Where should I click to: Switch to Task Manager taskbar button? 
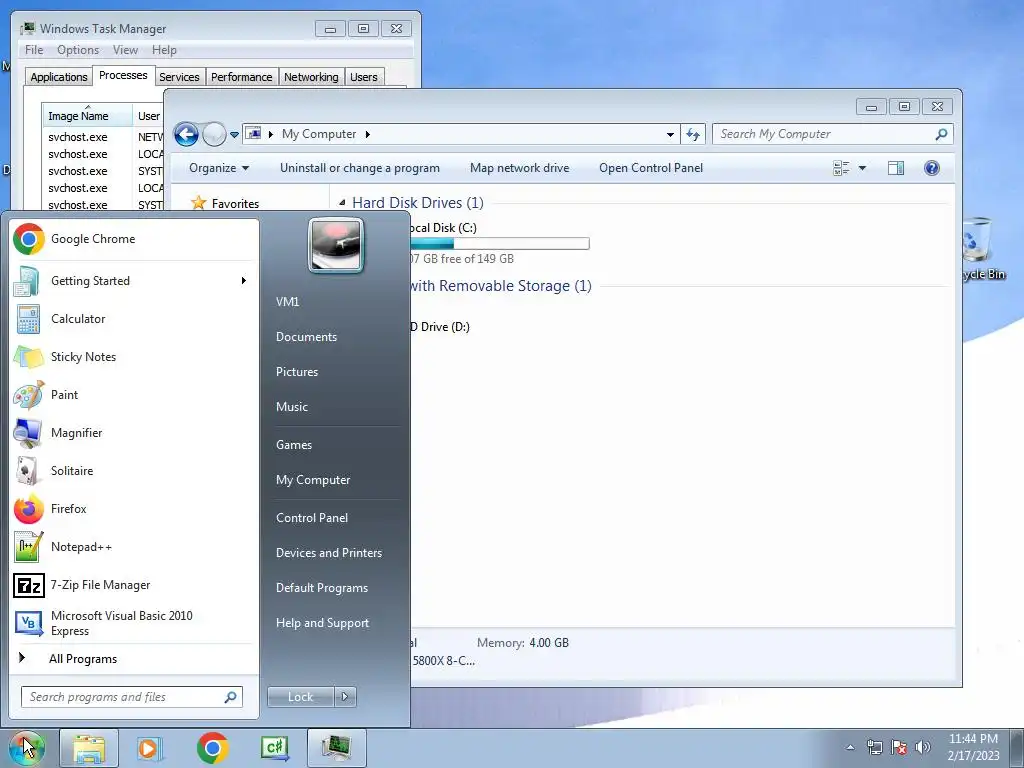(x=336, y=748)
